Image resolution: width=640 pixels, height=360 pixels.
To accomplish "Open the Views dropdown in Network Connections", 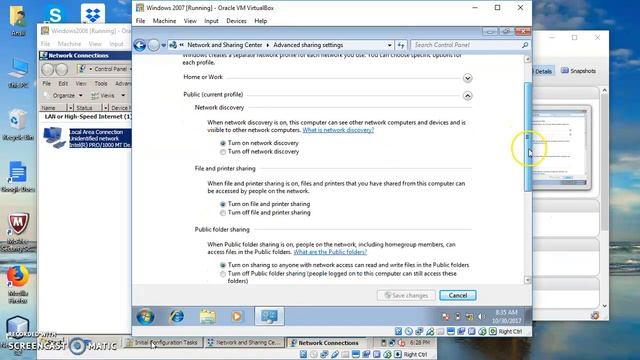I will (108, 96).
